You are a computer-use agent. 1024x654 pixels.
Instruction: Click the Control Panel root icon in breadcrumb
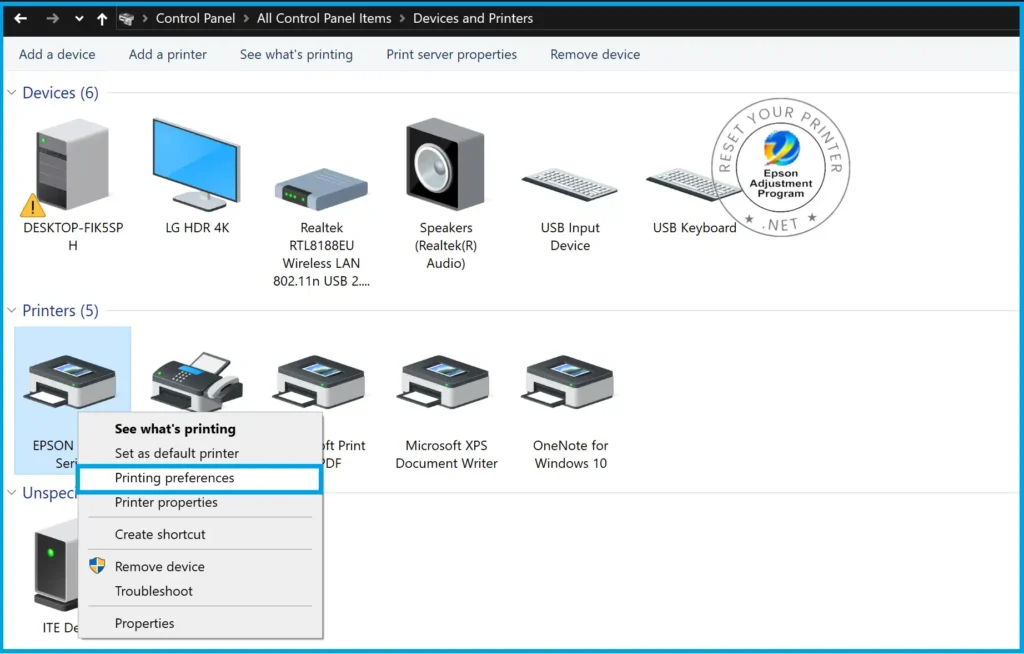point(126,19)
